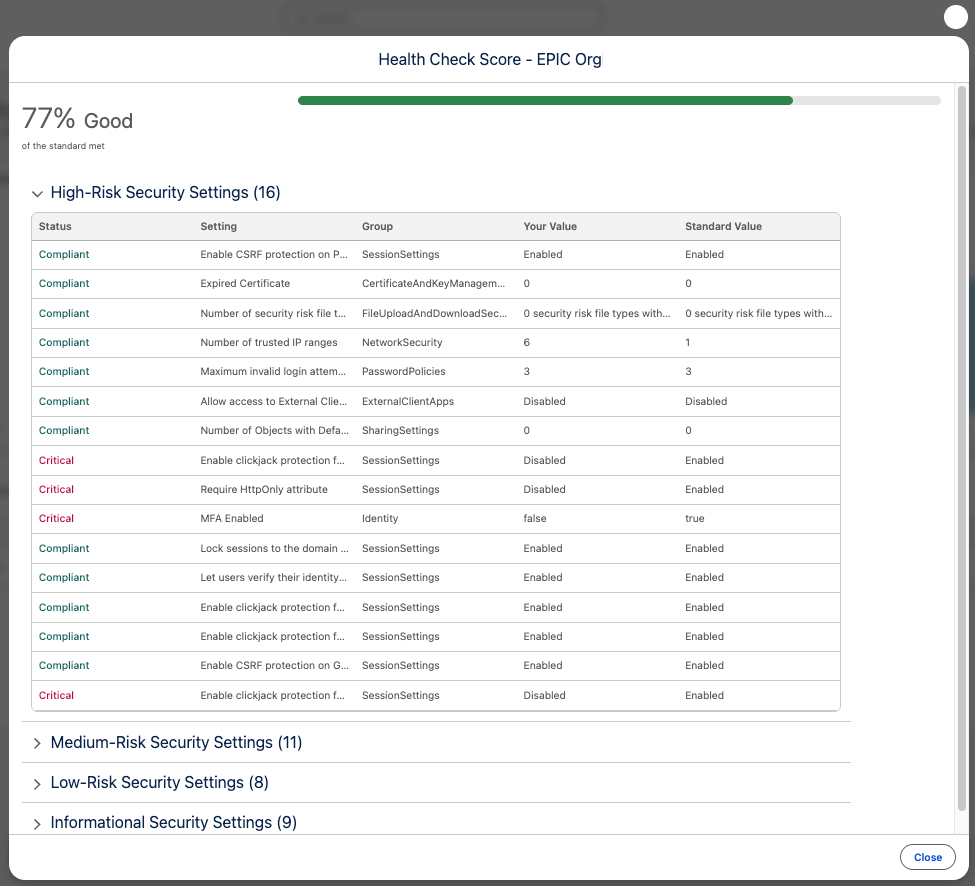Click the SharingSettings group cell

400,430
